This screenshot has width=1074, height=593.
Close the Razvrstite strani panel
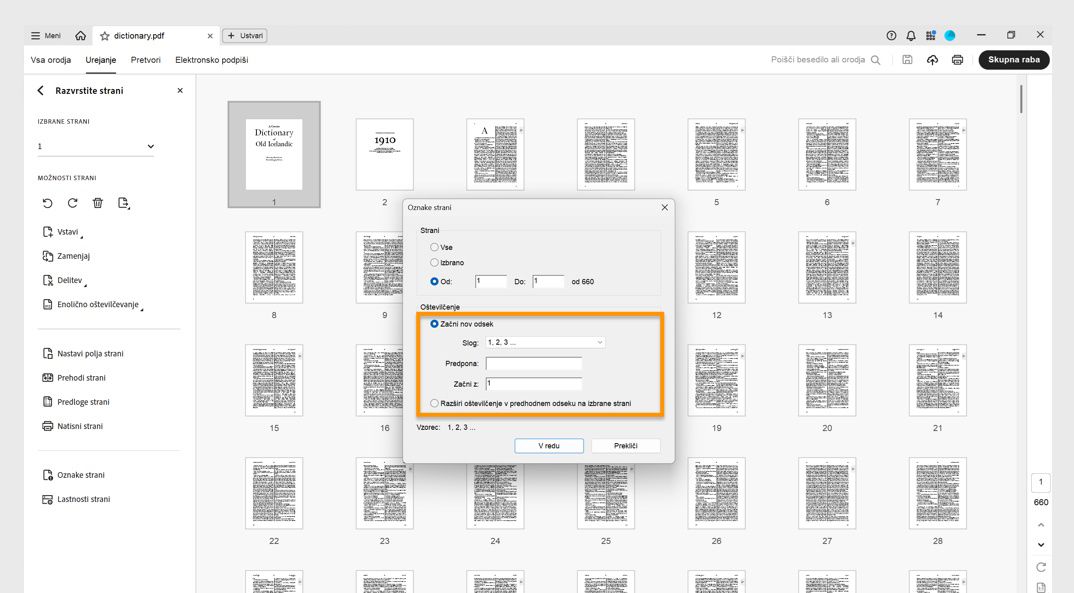pyautogui.click(x=180, y=90)
